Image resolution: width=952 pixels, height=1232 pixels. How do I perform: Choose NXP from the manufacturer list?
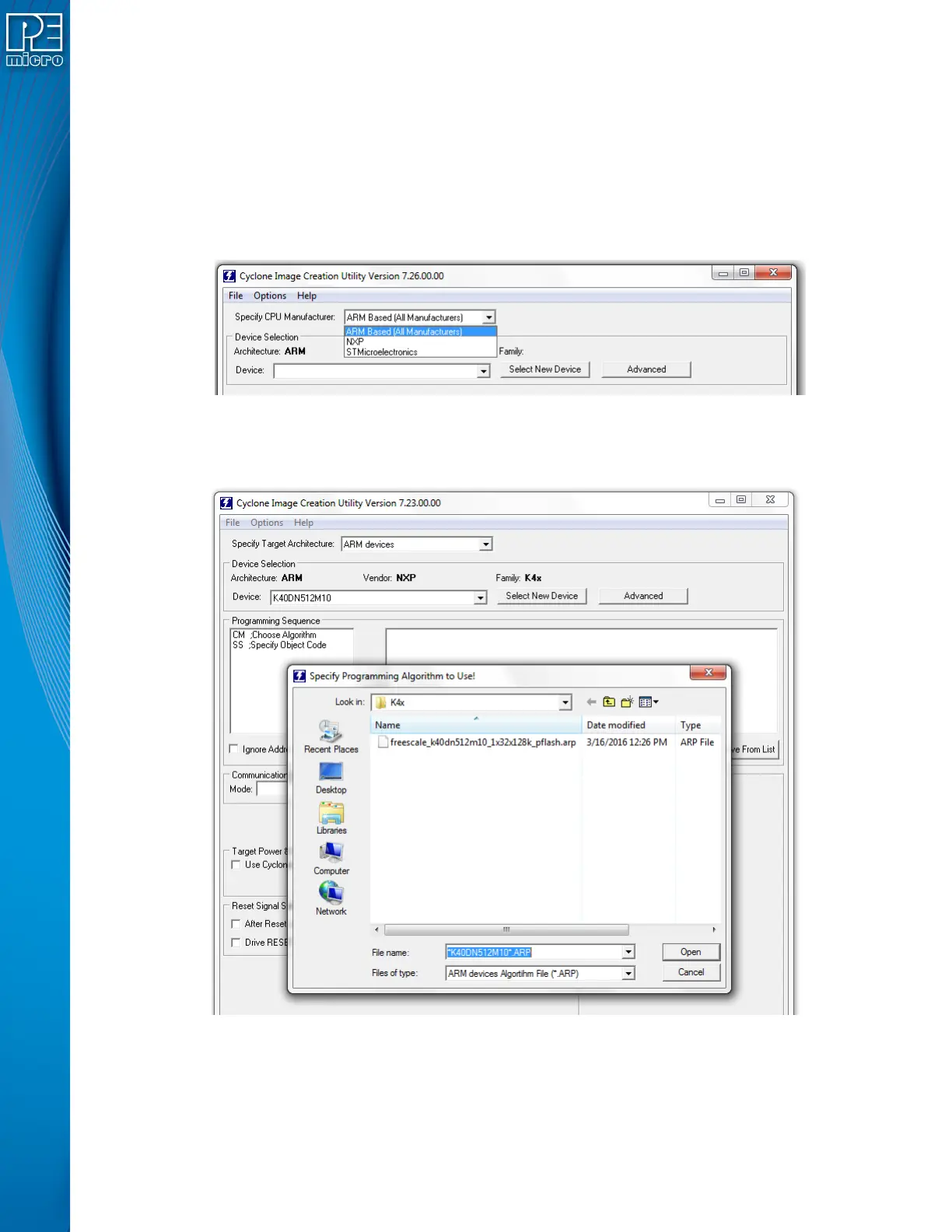coord(355,341)
